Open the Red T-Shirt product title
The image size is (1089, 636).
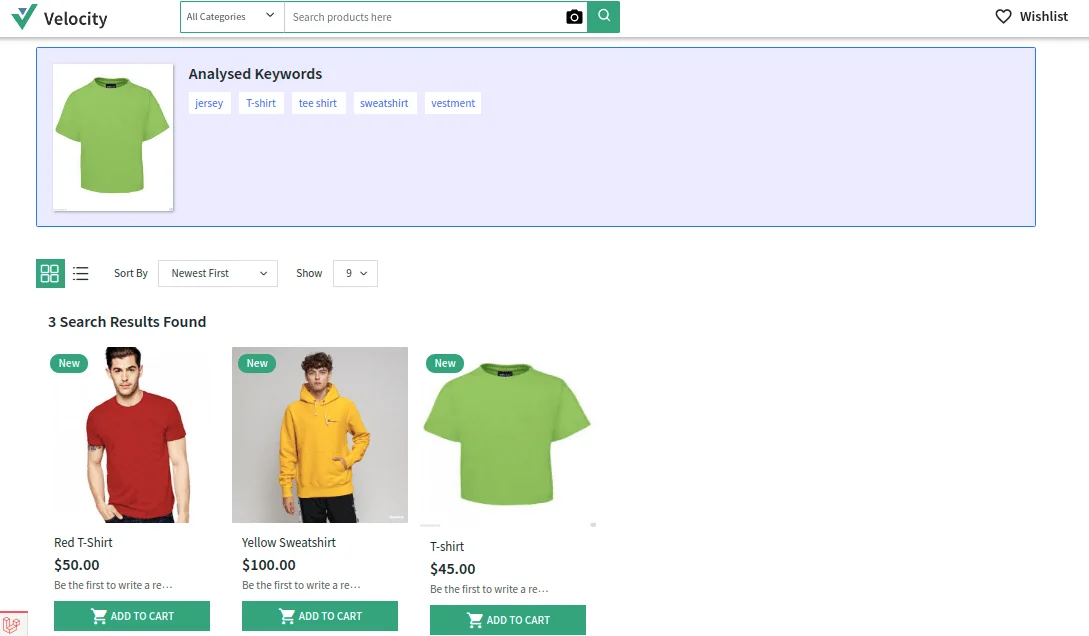pyautogui.click(x=83, y=542)
